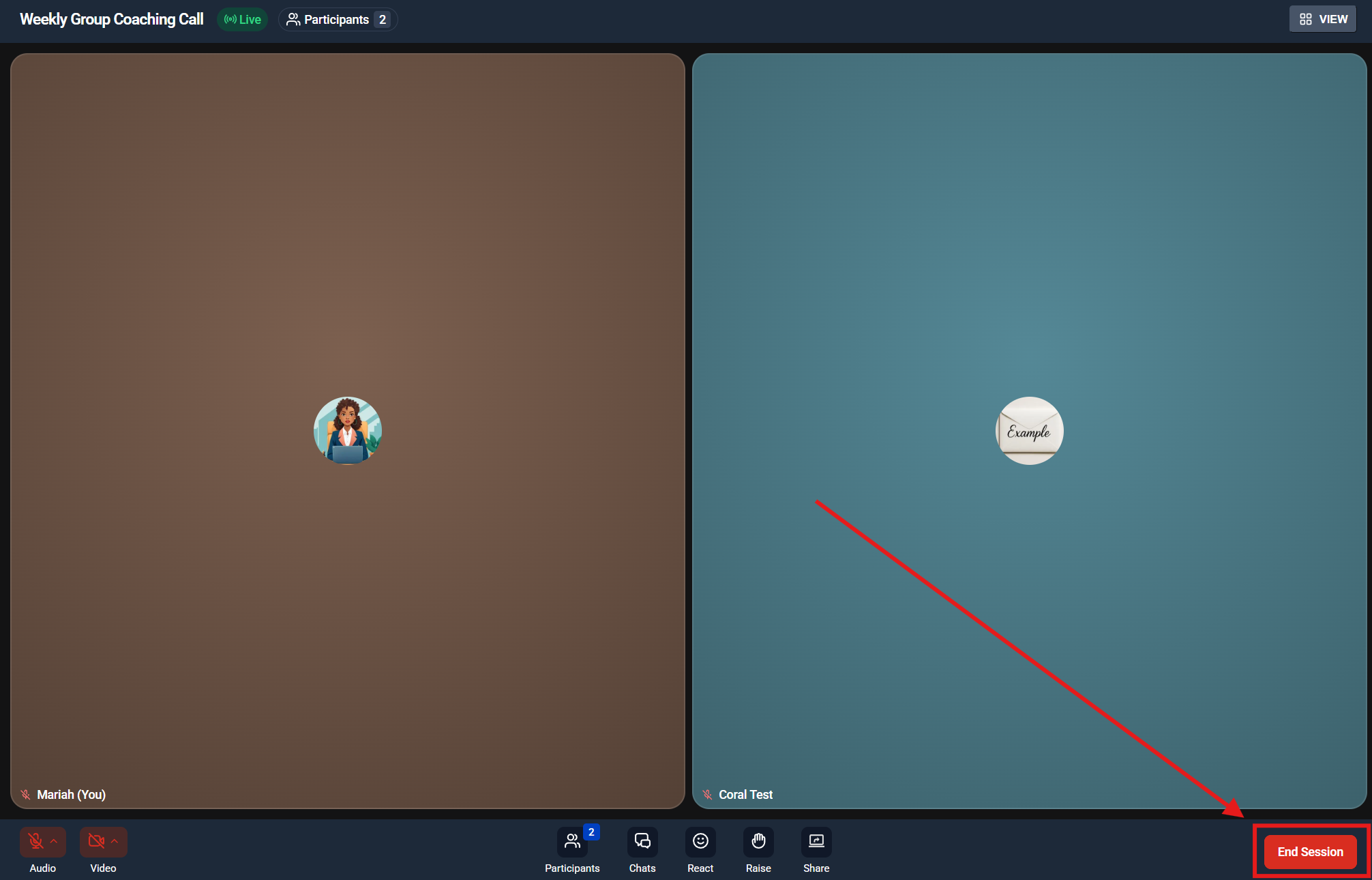The width and height of the screenshot is (1372, 880).
Task: Click the blue participants badge showing 2
Action: (591, 832)
